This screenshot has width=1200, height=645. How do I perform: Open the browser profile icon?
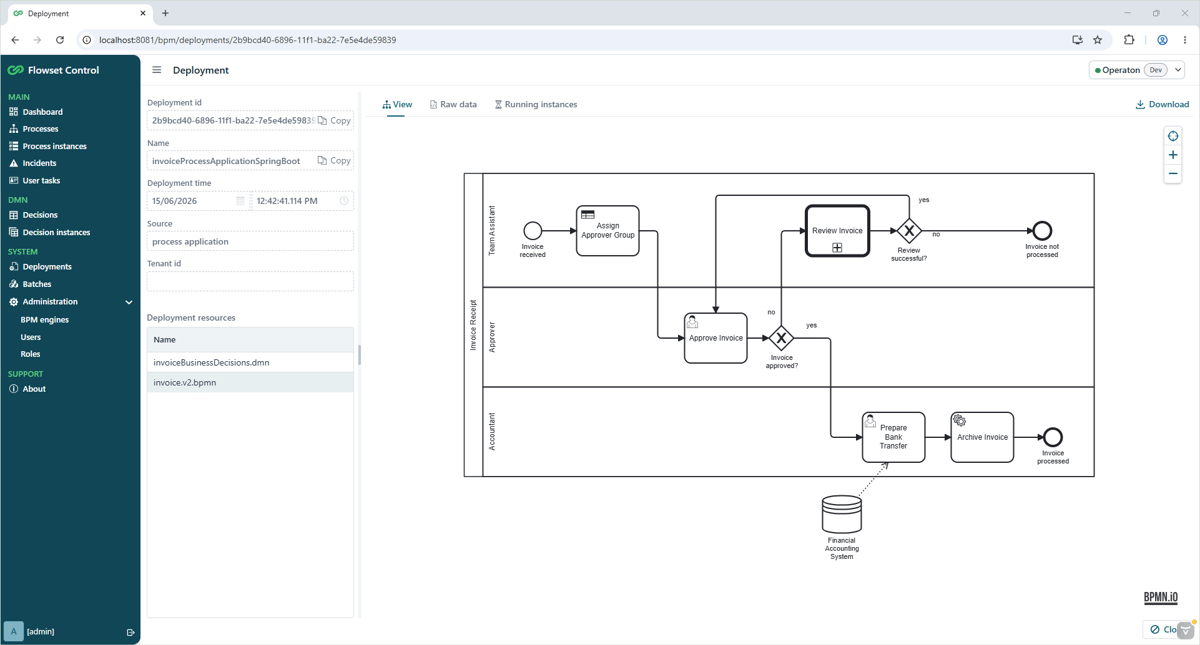click(1162, 40)
